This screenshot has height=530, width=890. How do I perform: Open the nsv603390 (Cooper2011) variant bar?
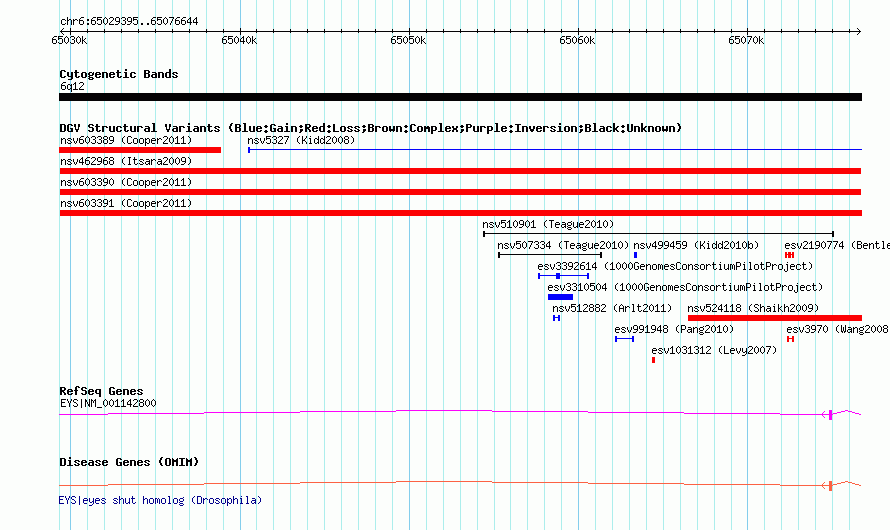(x=460, y=192)
